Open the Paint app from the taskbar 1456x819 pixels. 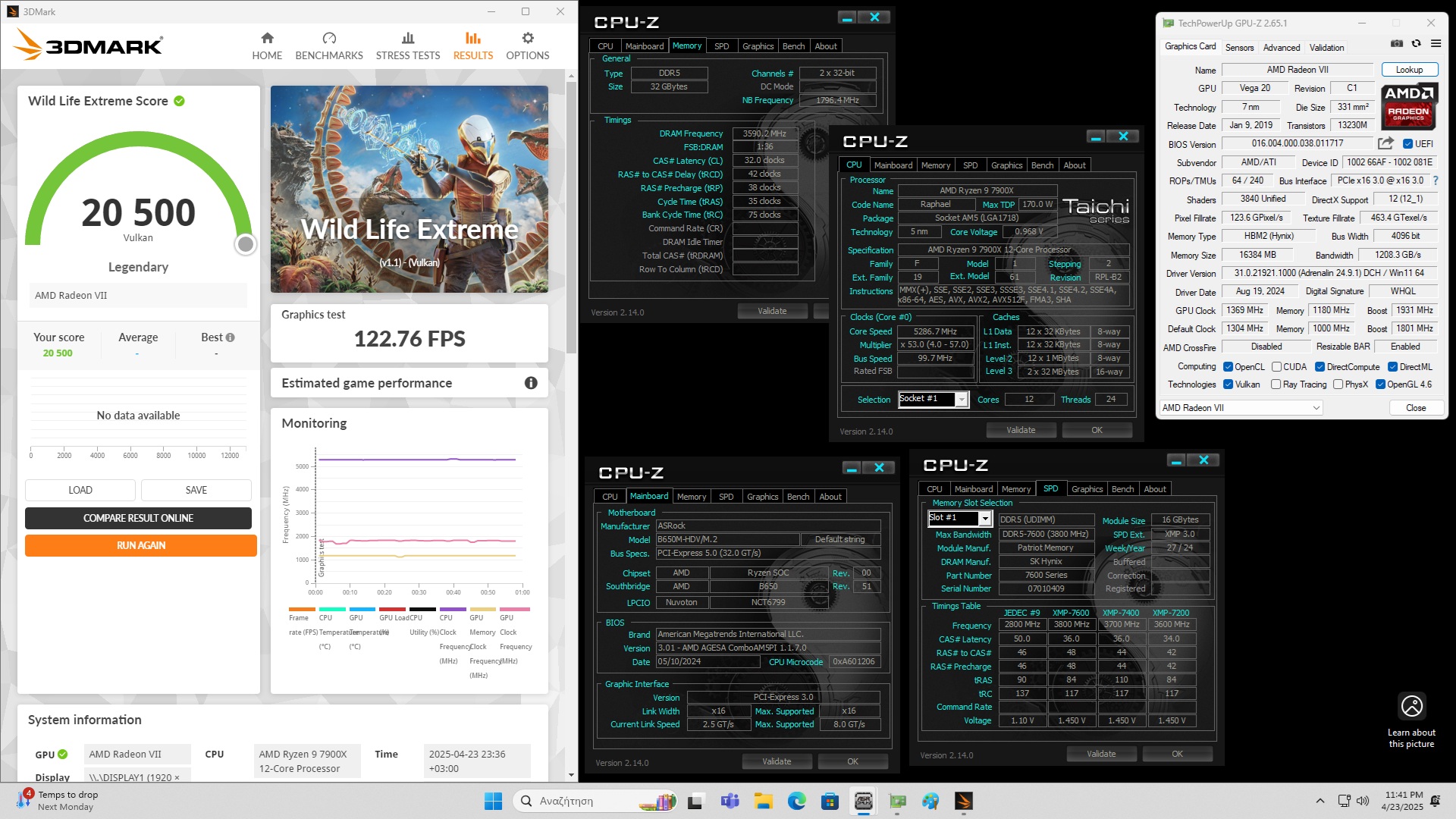point(930,801)
